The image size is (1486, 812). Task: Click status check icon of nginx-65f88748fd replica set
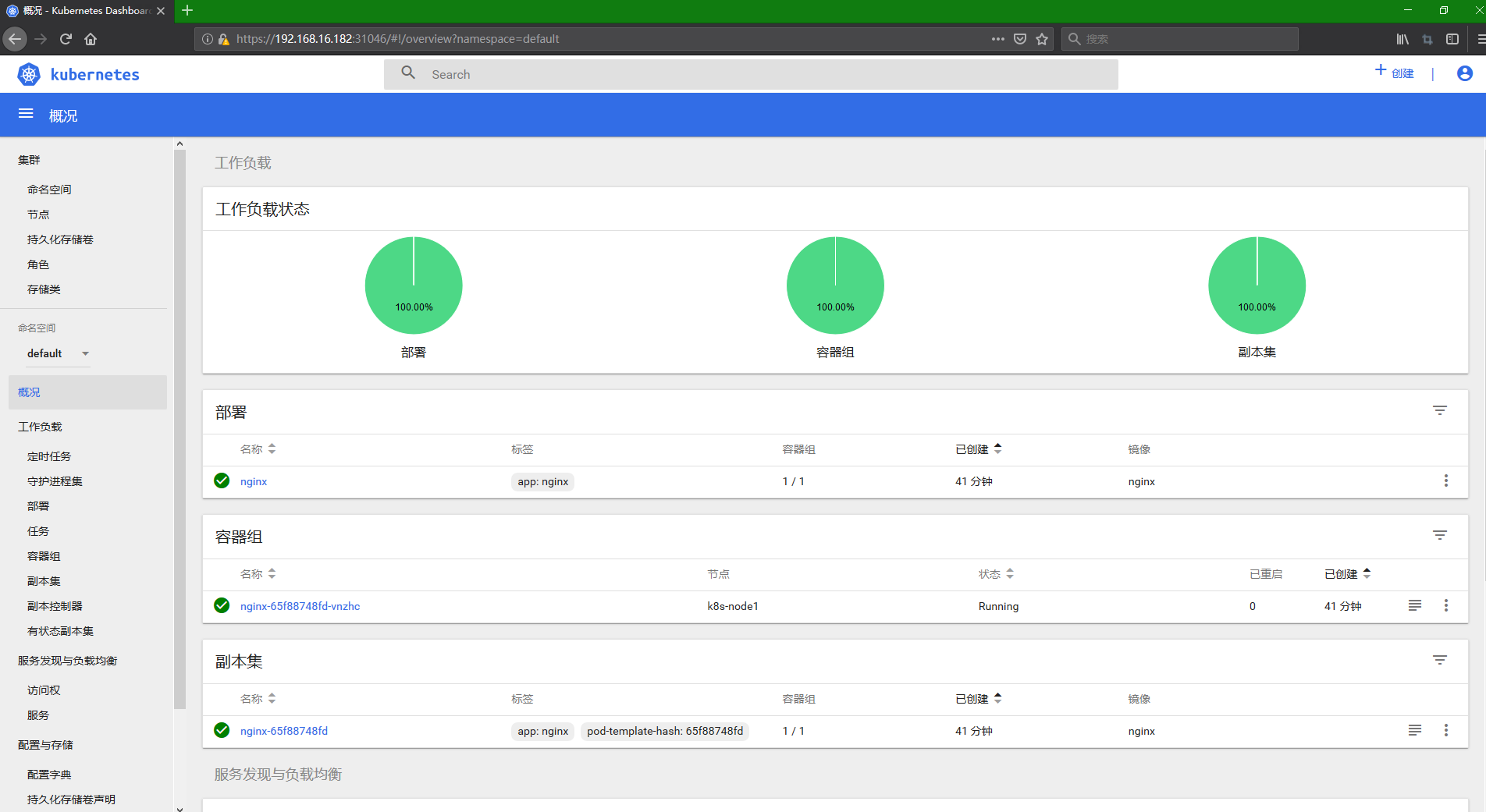[222, 730]
